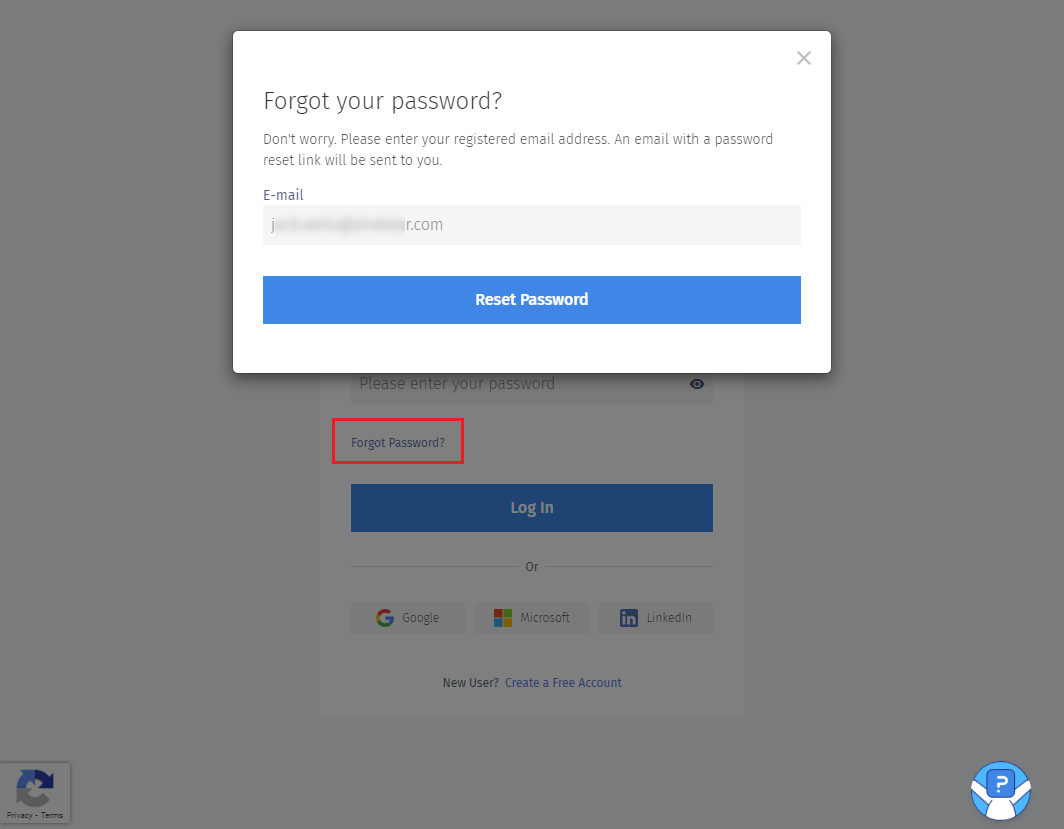Open the Forgot Password? link
The image size is (1064, 829).
pyautogui.click(x=398, y=442)
